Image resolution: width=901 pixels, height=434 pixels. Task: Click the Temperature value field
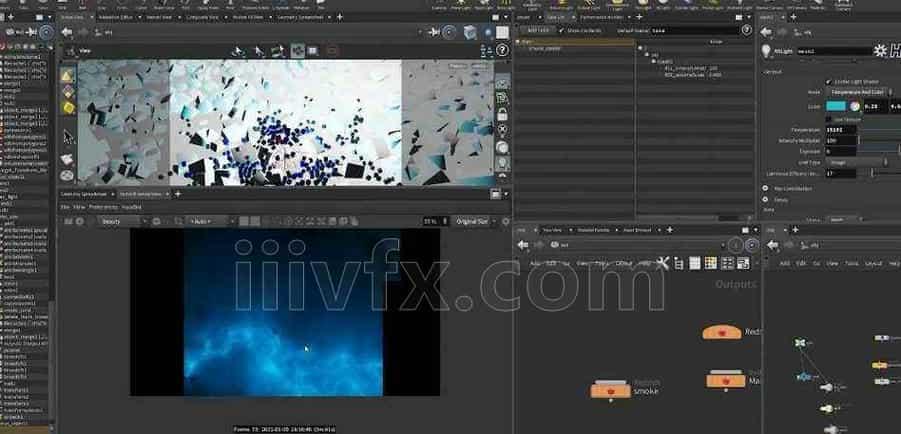(x=841, y=130)
